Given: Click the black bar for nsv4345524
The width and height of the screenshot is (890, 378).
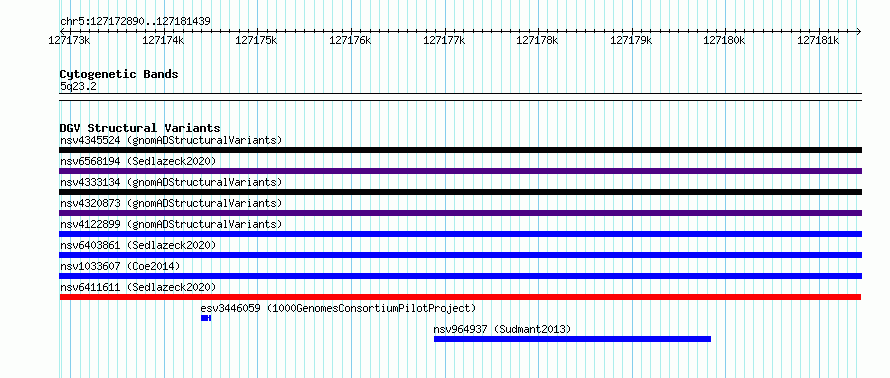Looking at the screenshot, I should coord(460,150).
